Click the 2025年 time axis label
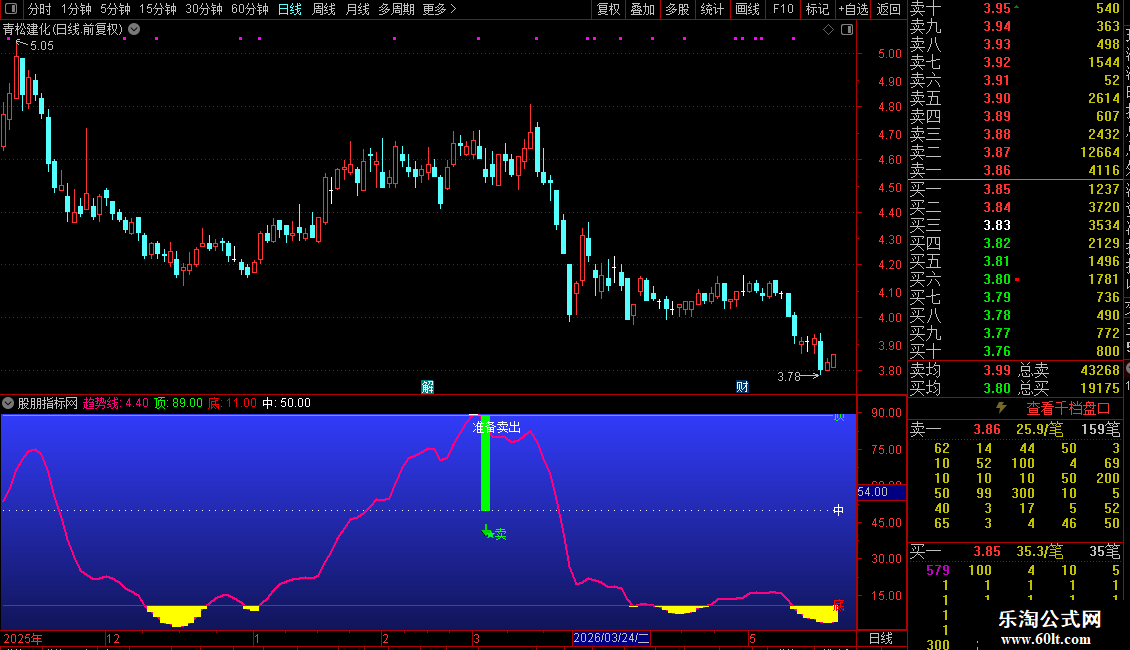Screen dimensions: 1130x650 (23, 638)
